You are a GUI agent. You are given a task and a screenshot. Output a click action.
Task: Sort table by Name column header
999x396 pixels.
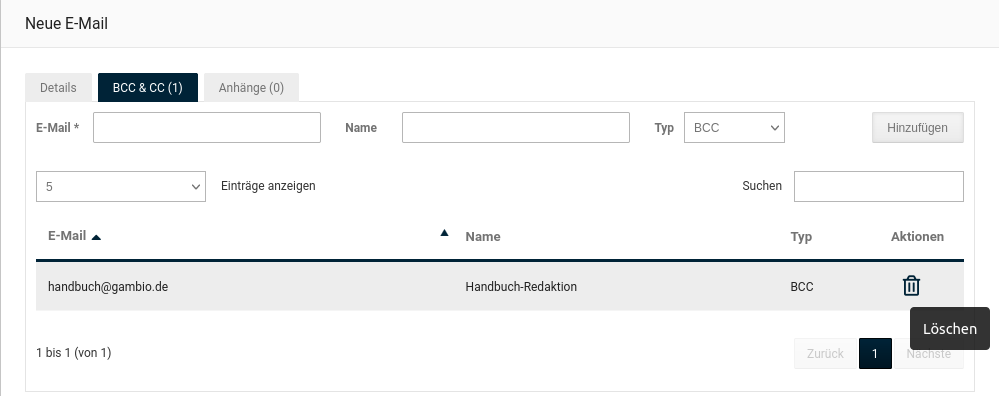(483, 237)
